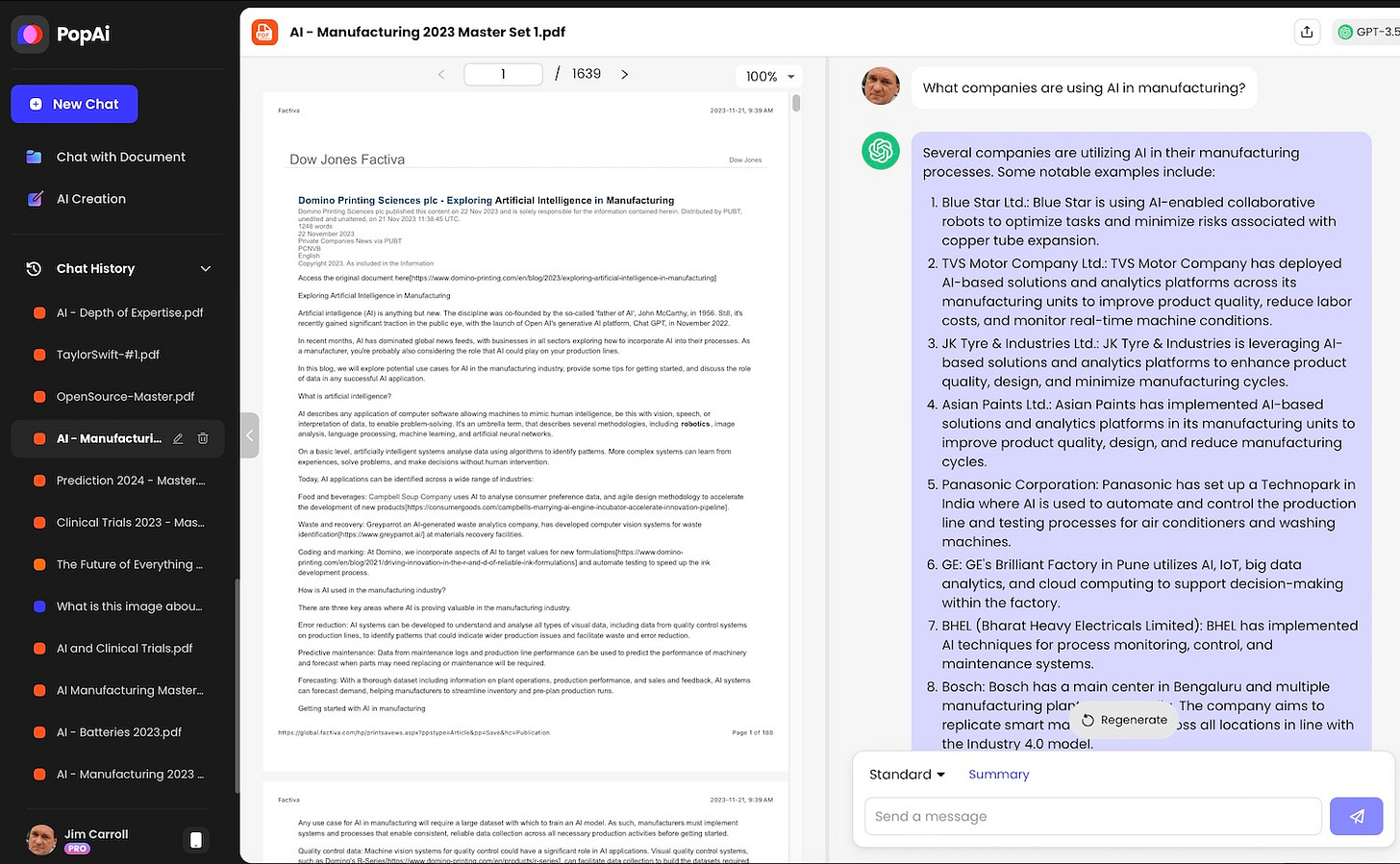Start a New Chat
This screenshot has width=1400, height=864.
tap(74, 104)
